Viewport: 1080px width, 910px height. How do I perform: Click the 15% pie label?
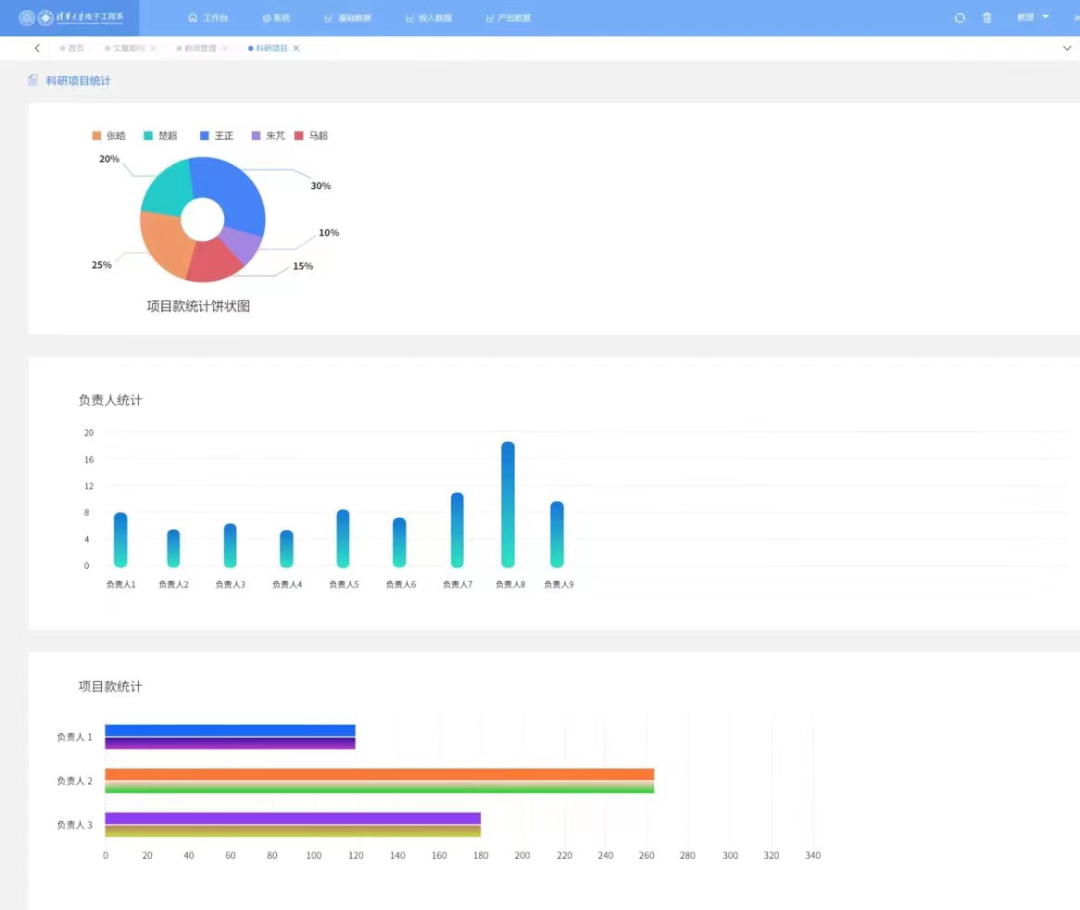tap(302, 266)
